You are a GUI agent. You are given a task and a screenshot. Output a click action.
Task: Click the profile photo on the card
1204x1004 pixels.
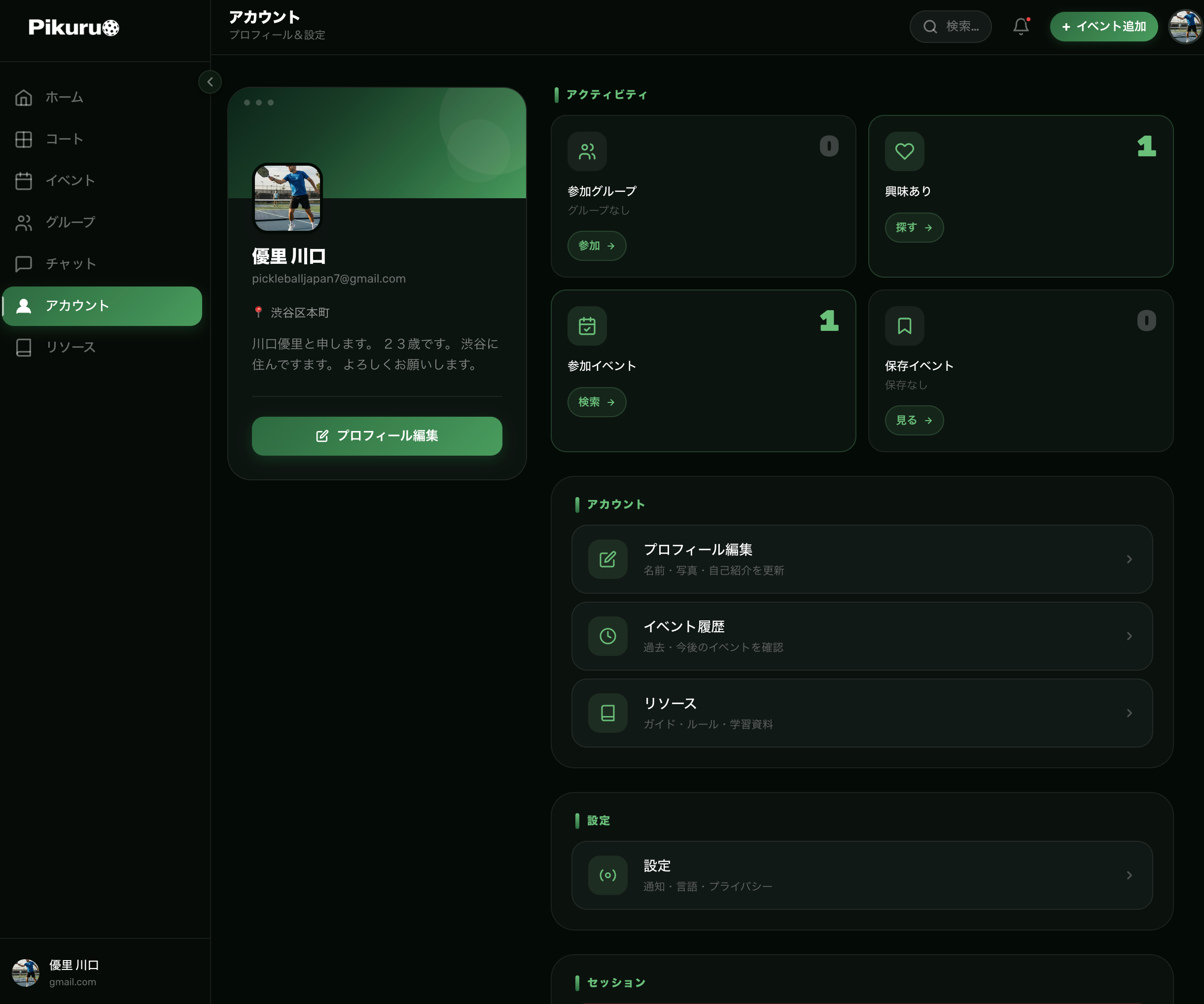tap(287, 198)
